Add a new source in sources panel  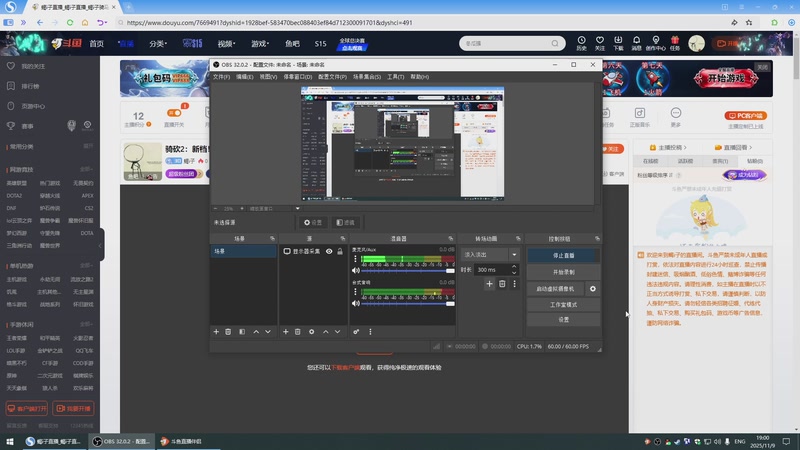tap(286, 332)
